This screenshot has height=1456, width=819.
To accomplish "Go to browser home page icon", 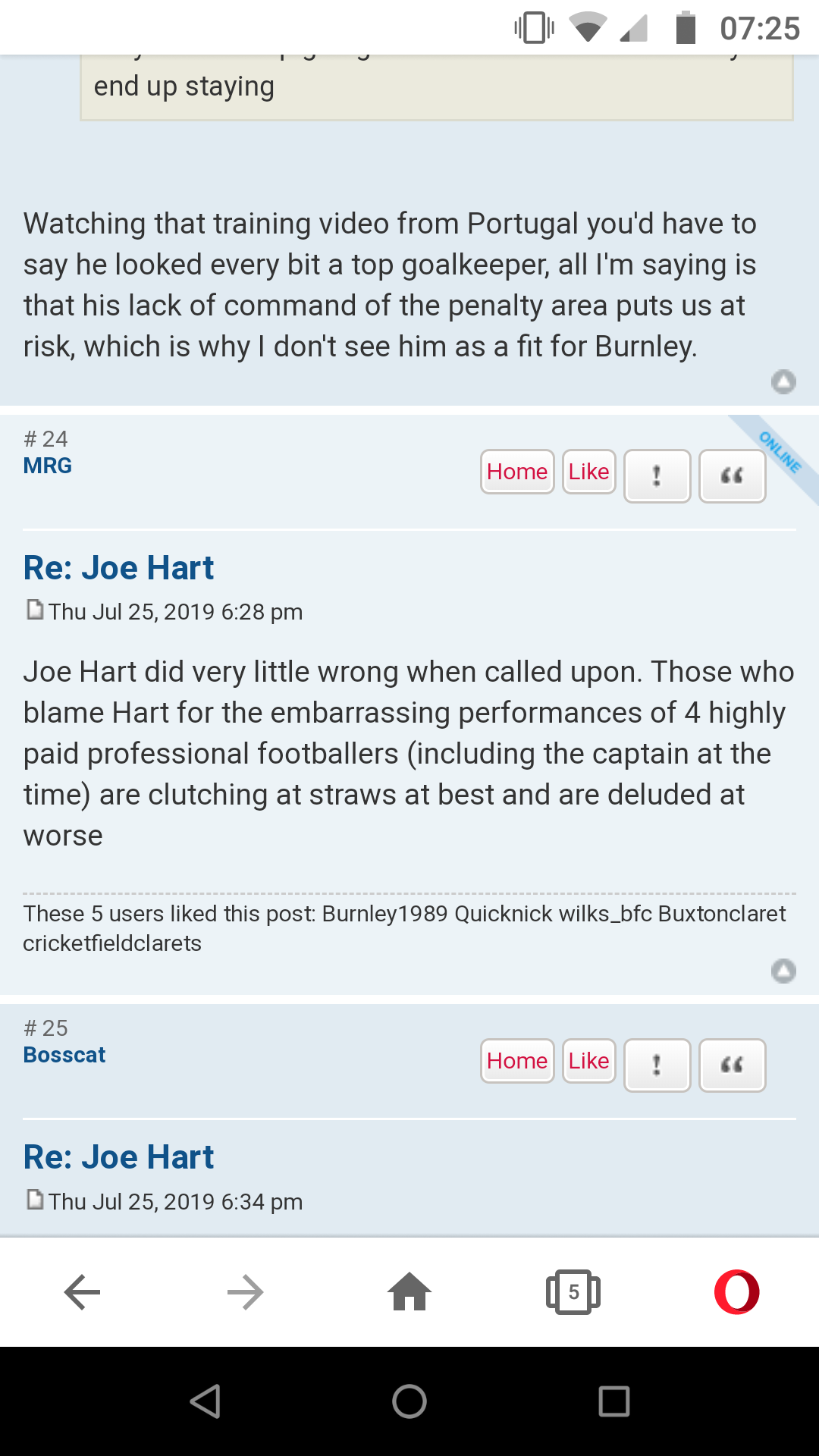I will [x=409, y=1291].
